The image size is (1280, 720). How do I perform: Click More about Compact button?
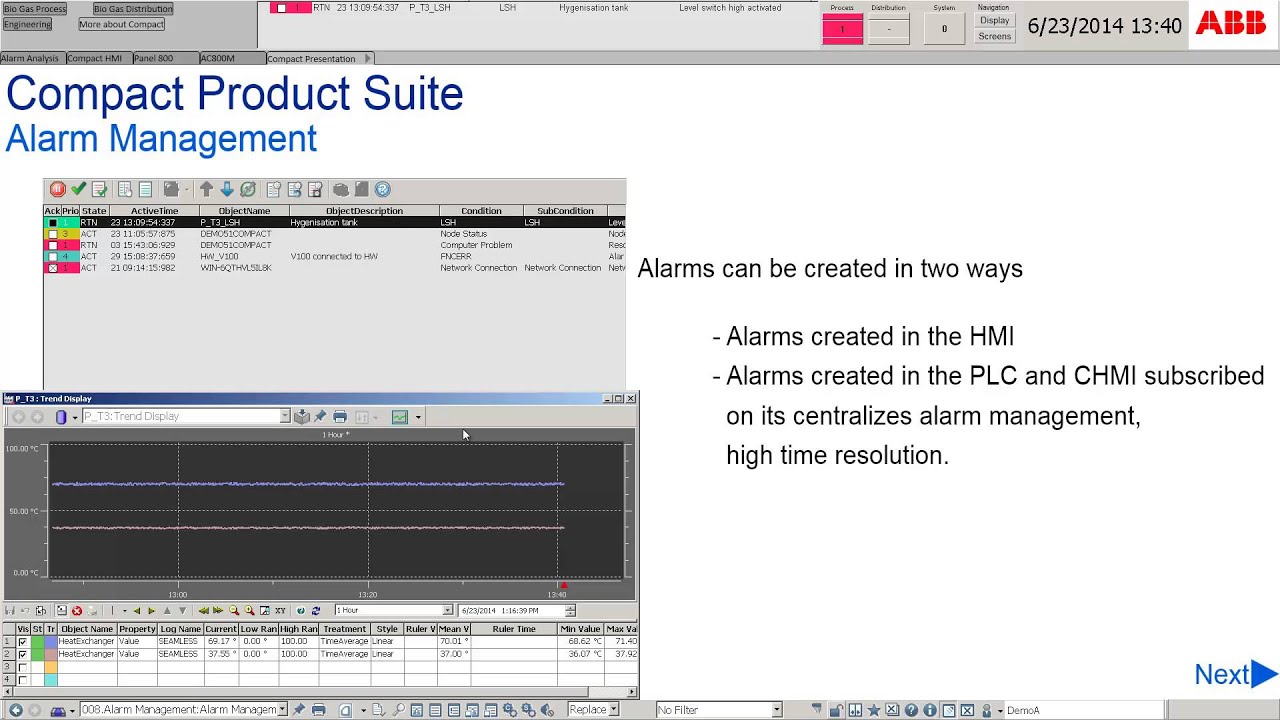click(122, 24)
